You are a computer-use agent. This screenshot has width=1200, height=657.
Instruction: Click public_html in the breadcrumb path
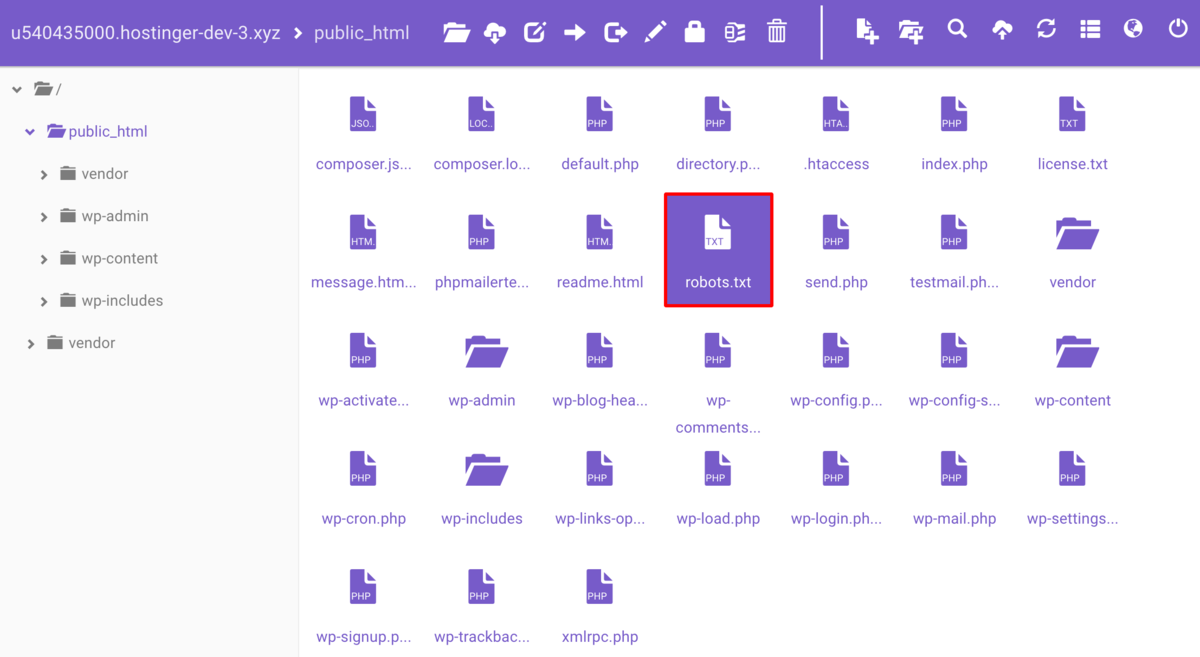(361, 33)
